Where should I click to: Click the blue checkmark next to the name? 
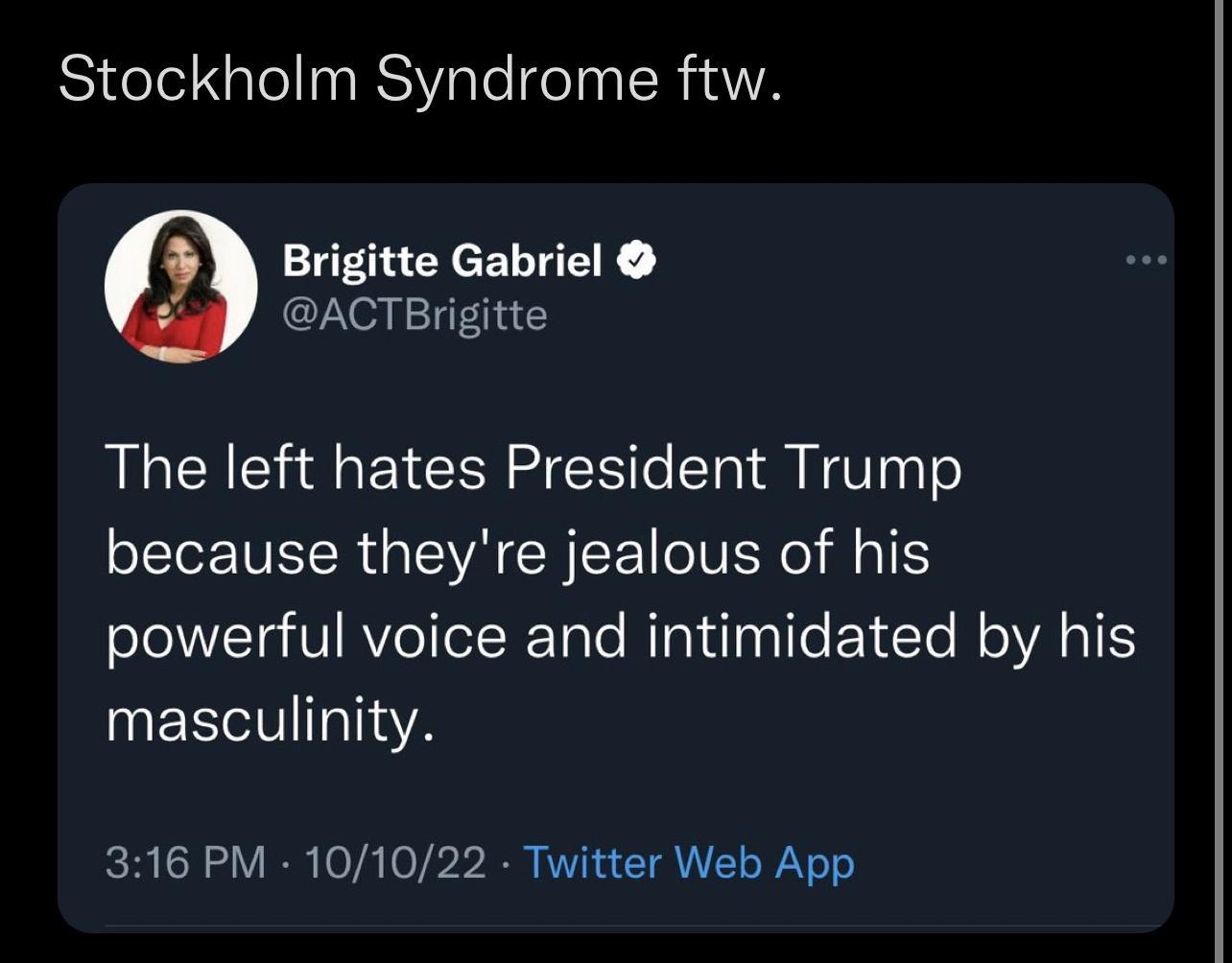(x=637, y=257)
